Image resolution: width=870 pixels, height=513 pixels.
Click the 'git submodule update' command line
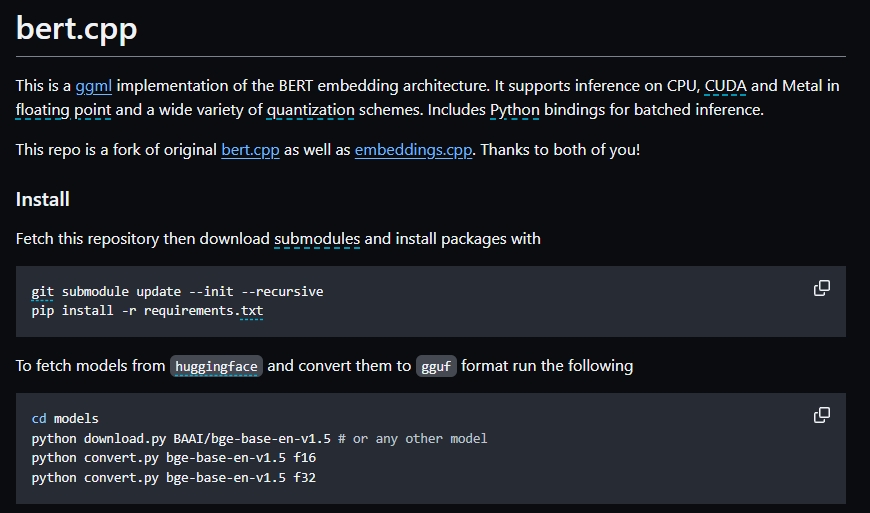tap(177, 292)
